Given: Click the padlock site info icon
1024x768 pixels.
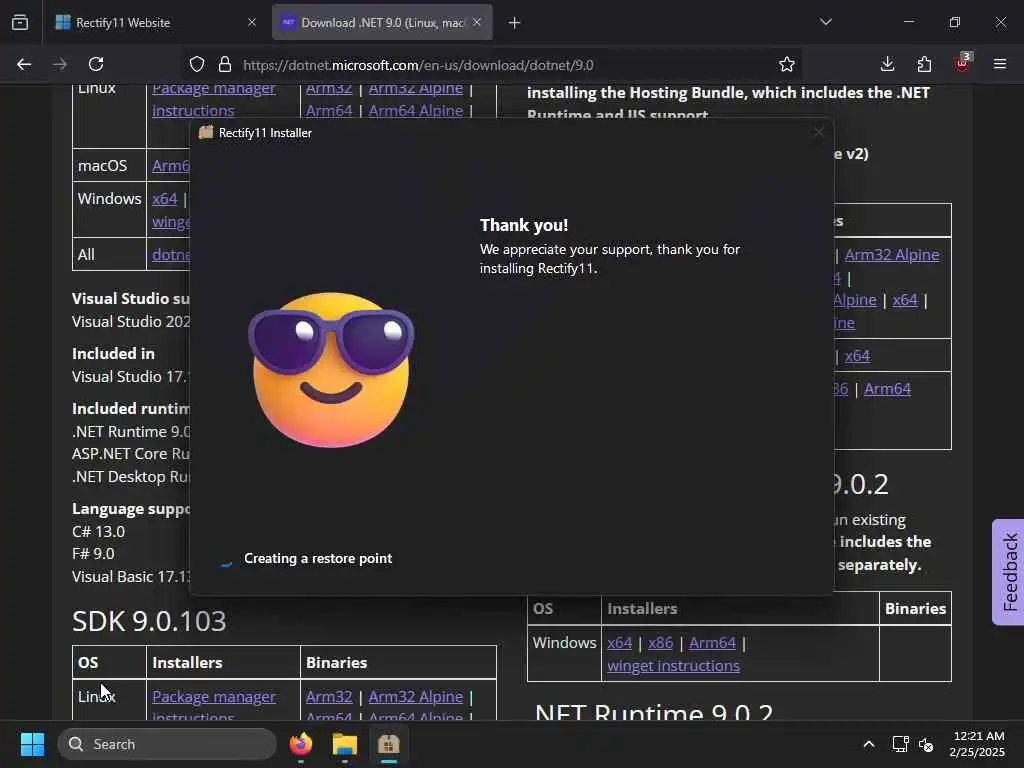Looking at the screenshot, I should tap(225, 64).
